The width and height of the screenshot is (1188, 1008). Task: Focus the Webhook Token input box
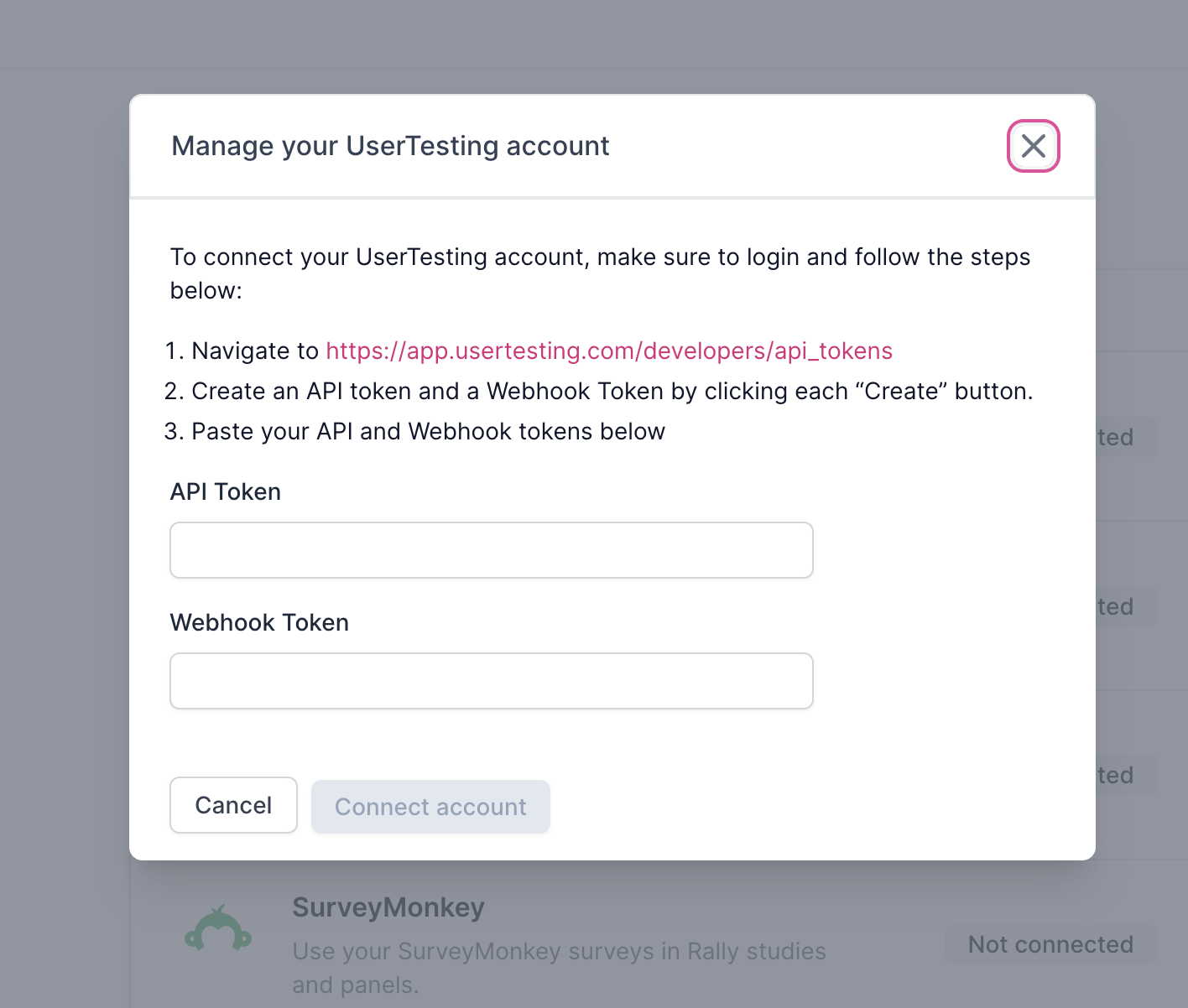[x=491, y=681]
